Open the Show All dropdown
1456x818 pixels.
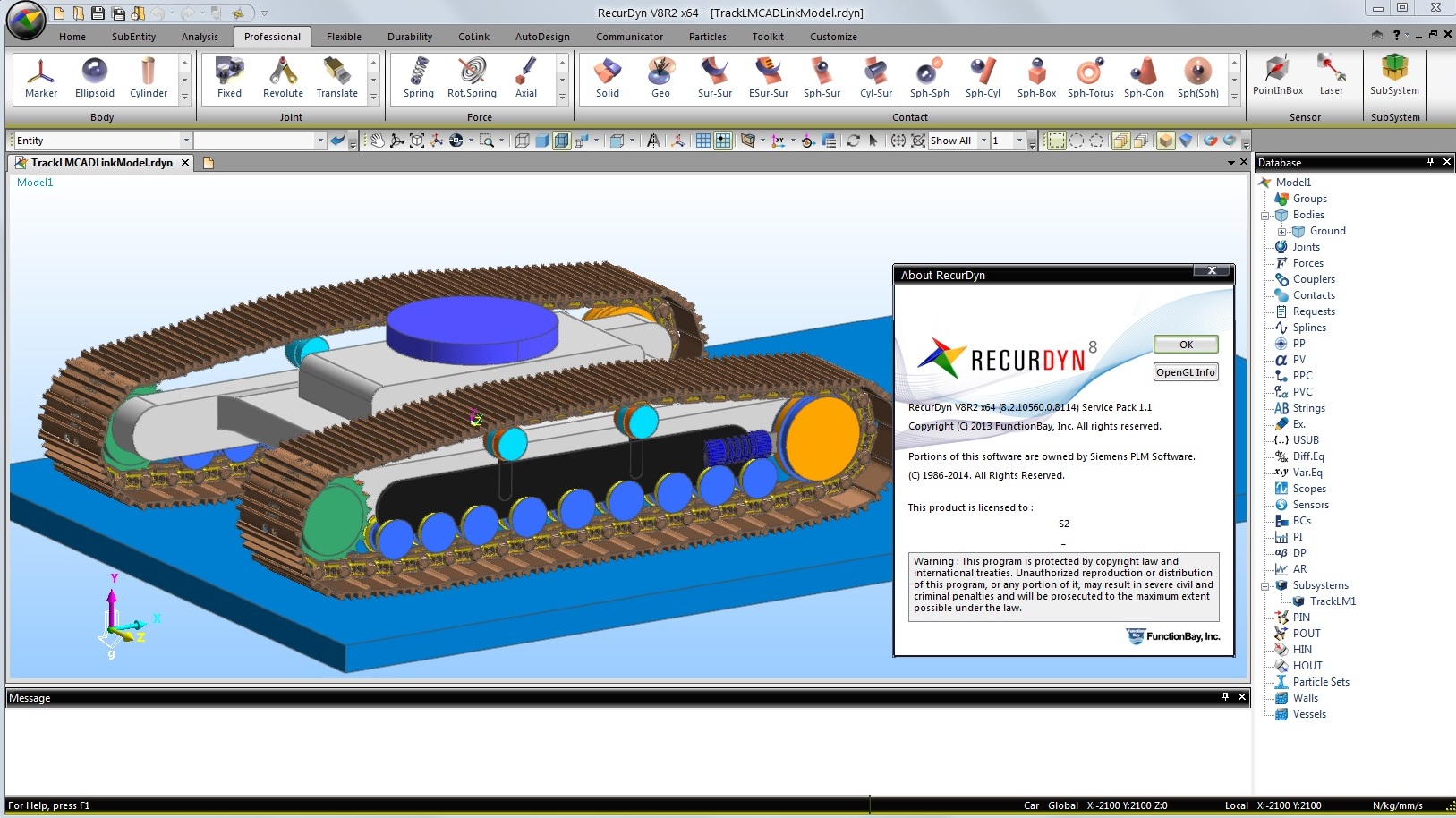point(983,141)
